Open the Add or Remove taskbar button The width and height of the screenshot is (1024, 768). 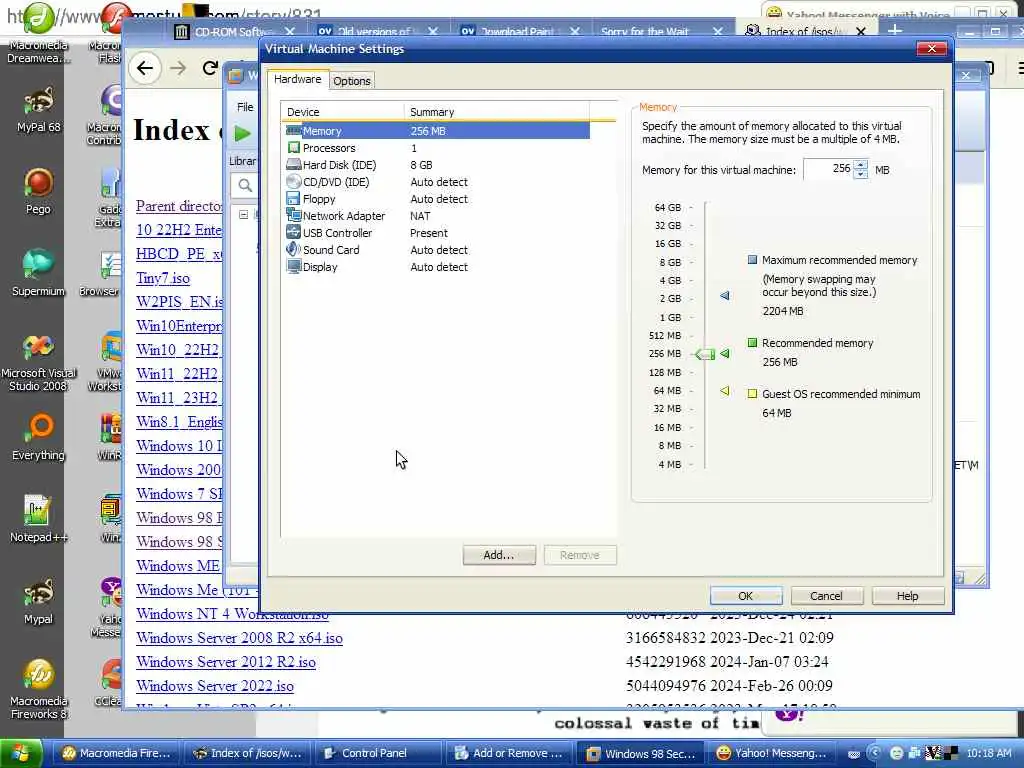click(509, 753)
